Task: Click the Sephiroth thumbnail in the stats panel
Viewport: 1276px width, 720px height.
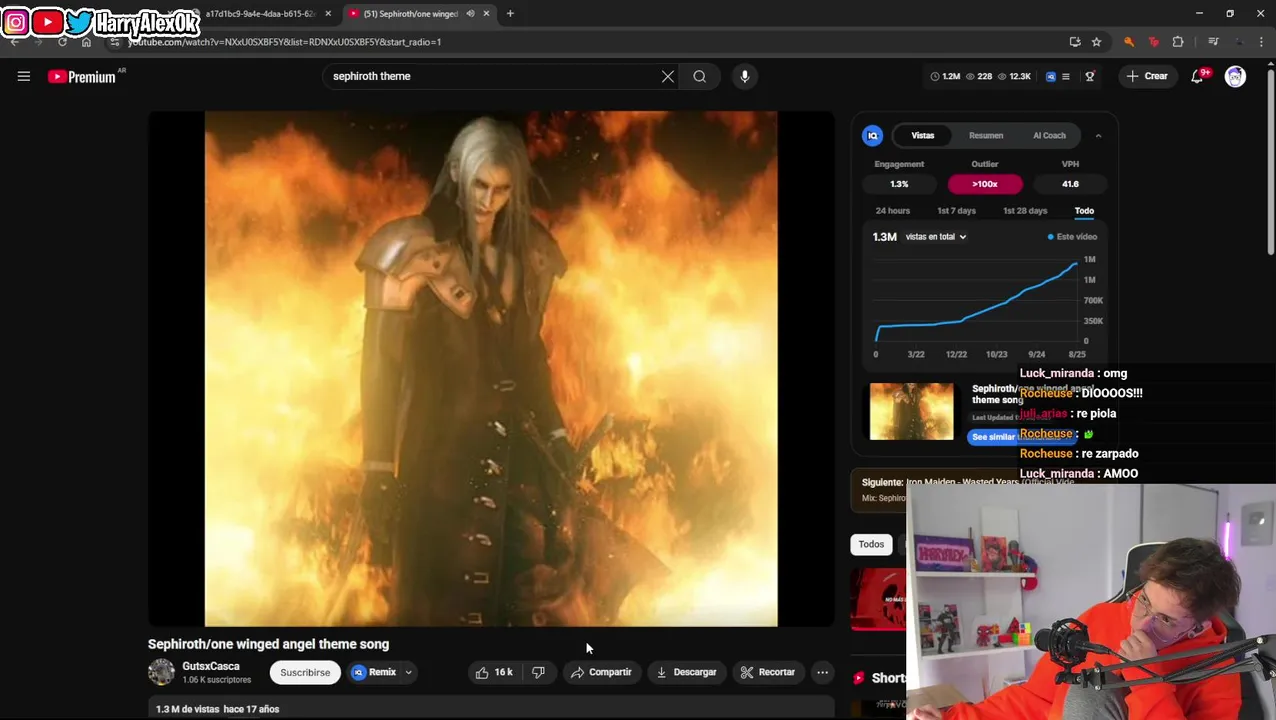Action: [x=911, y=411]
